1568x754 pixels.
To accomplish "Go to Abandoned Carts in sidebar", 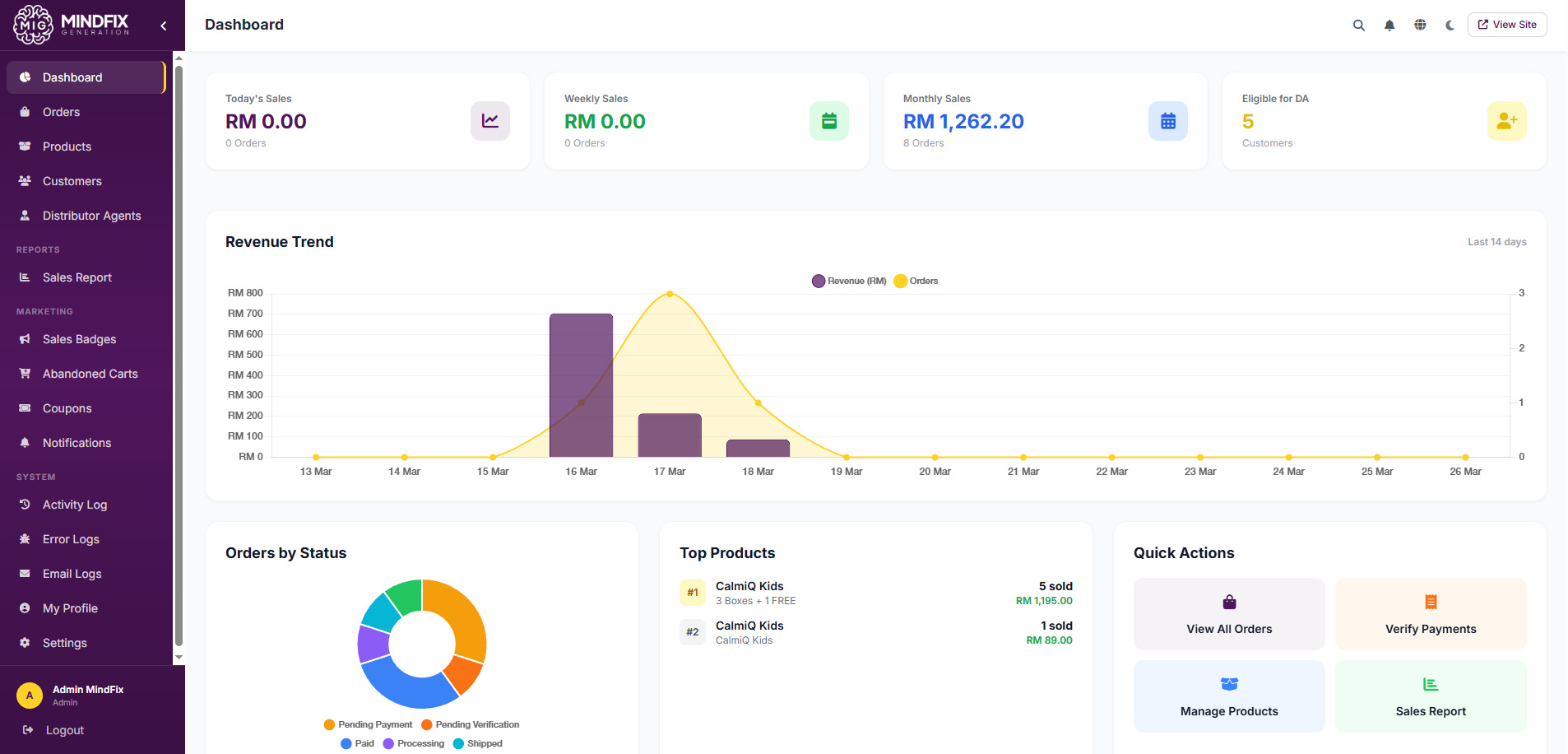I will tap(90, 374).
